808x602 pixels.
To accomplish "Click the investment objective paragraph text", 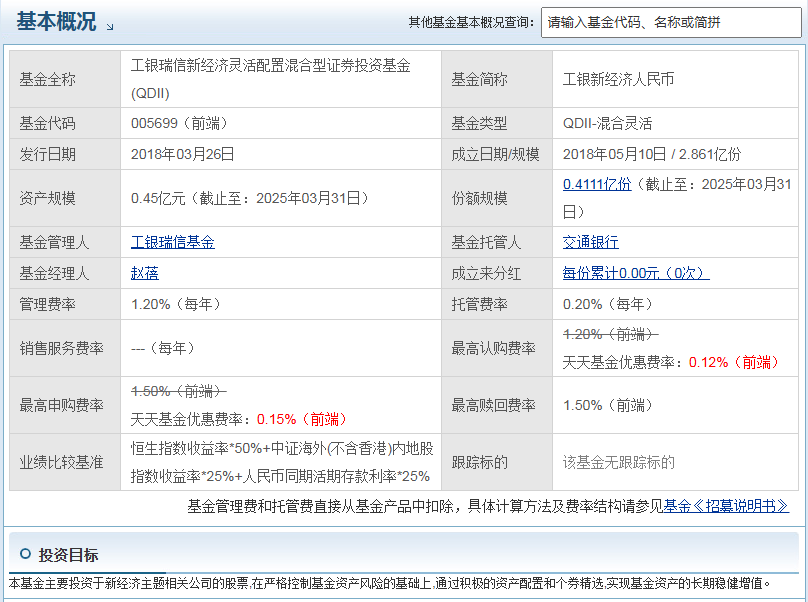I will (390, 584).
